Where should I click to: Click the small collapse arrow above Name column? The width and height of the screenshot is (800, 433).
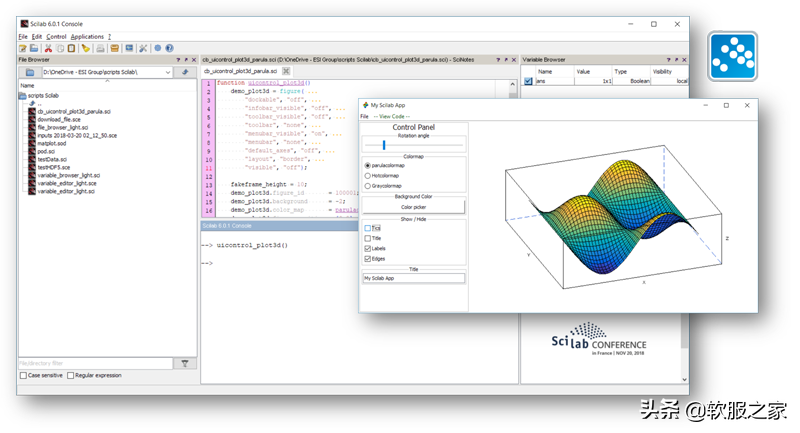pos(107,81)
